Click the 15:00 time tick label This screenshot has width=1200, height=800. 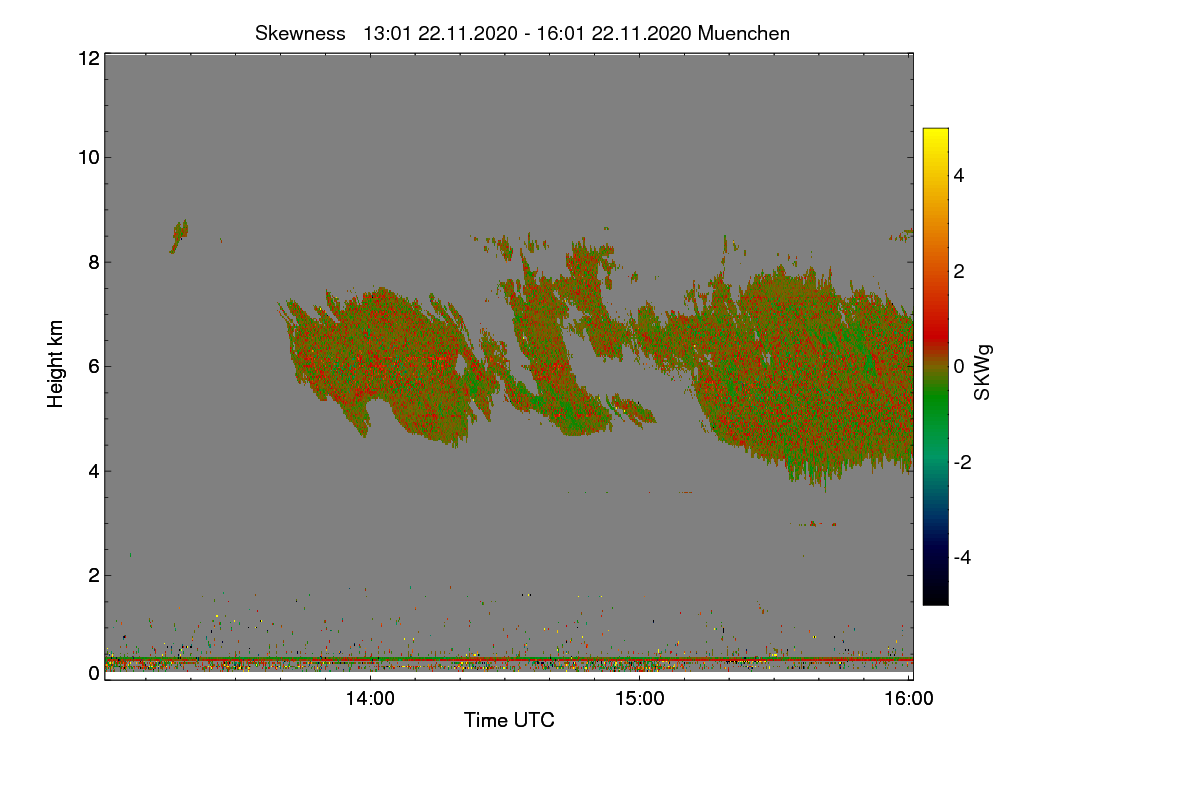pos(639,699)
